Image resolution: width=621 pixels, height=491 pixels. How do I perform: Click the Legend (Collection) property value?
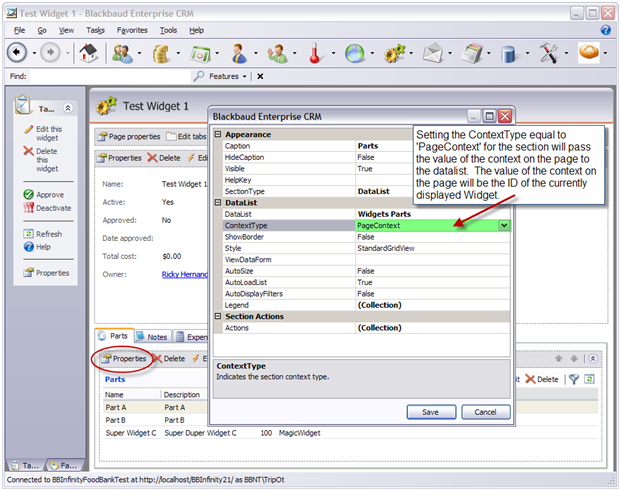[433, 305]
